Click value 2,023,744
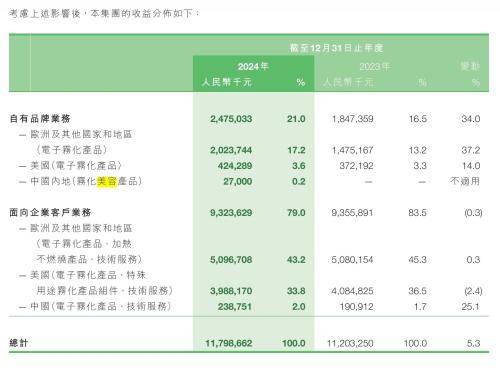The width and height of the screenshot is (500, 368). coord(231,150)
